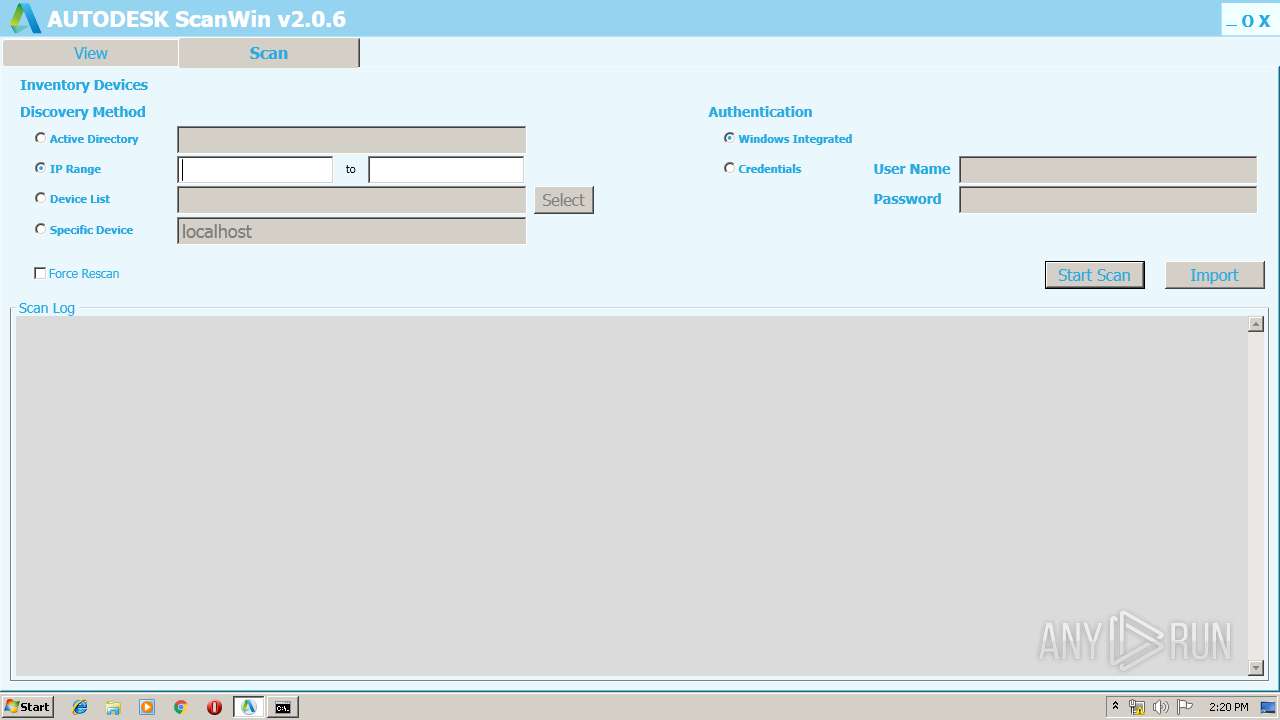Maximize the ScanWin window with O
The width and height of the screenshot is (1280, 720).
[x=1247, y=21]
